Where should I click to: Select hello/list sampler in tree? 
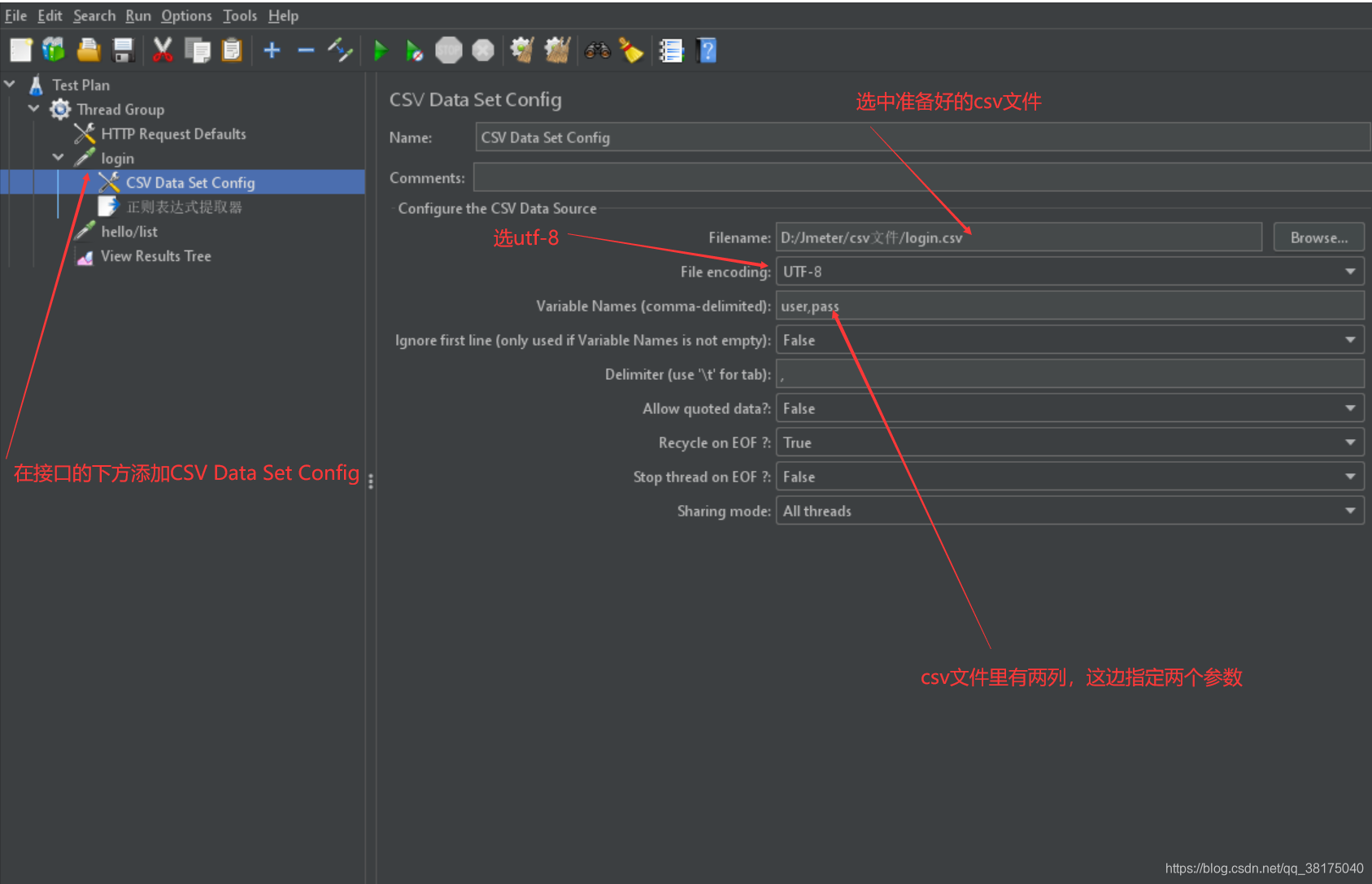tap(129, 231)
